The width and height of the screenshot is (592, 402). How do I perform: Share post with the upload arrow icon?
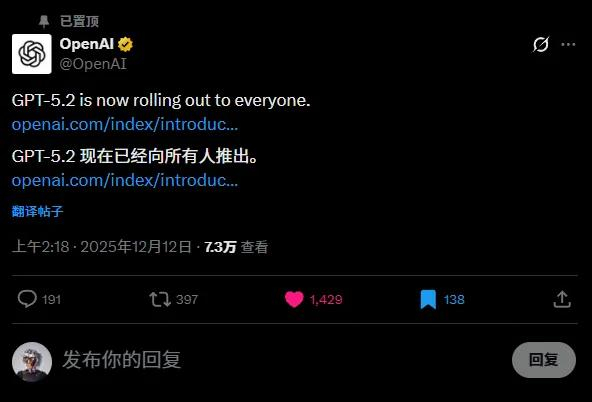(562, 299)
